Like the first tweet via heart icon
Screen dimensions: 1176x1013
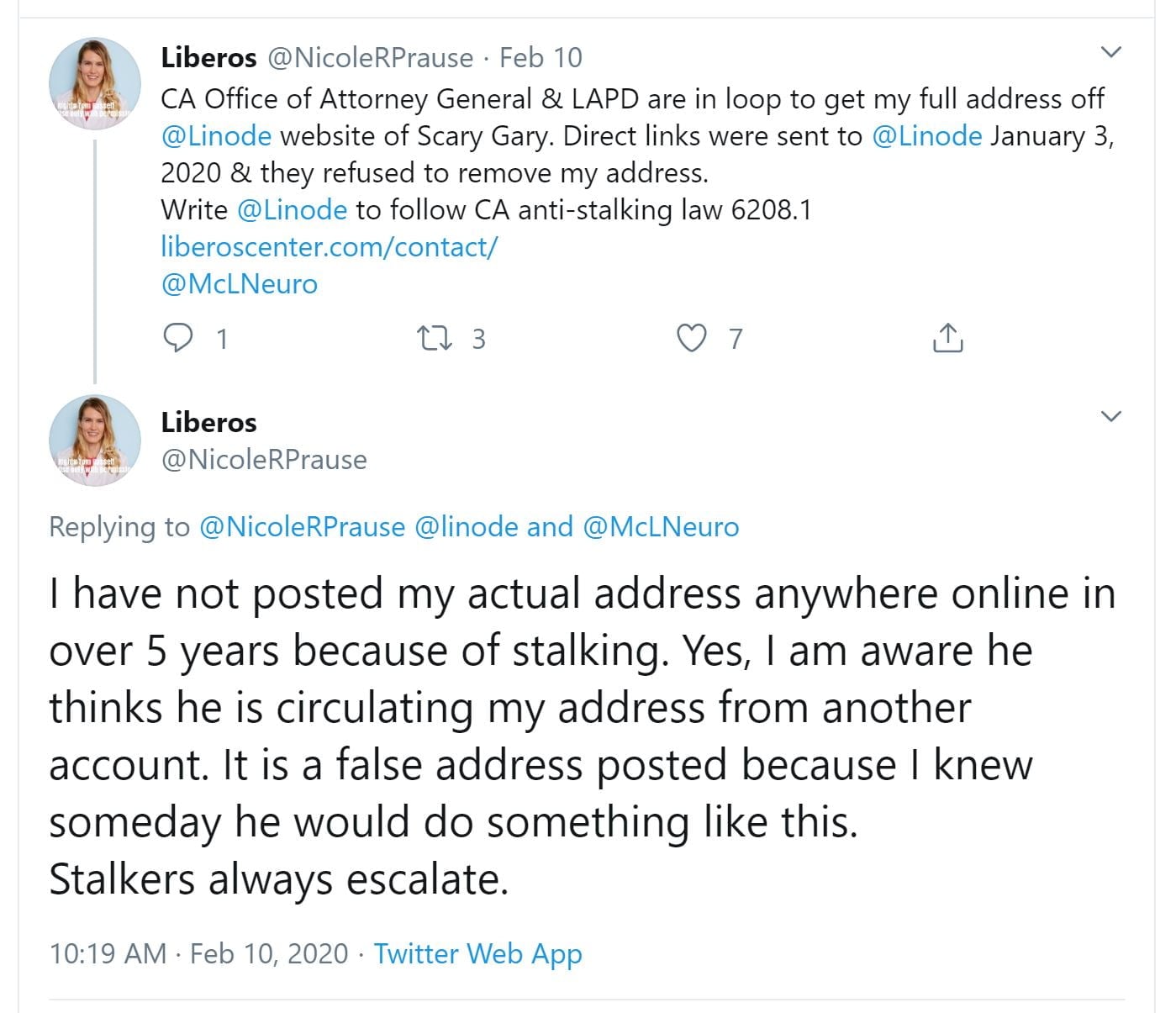click(692, 338)
